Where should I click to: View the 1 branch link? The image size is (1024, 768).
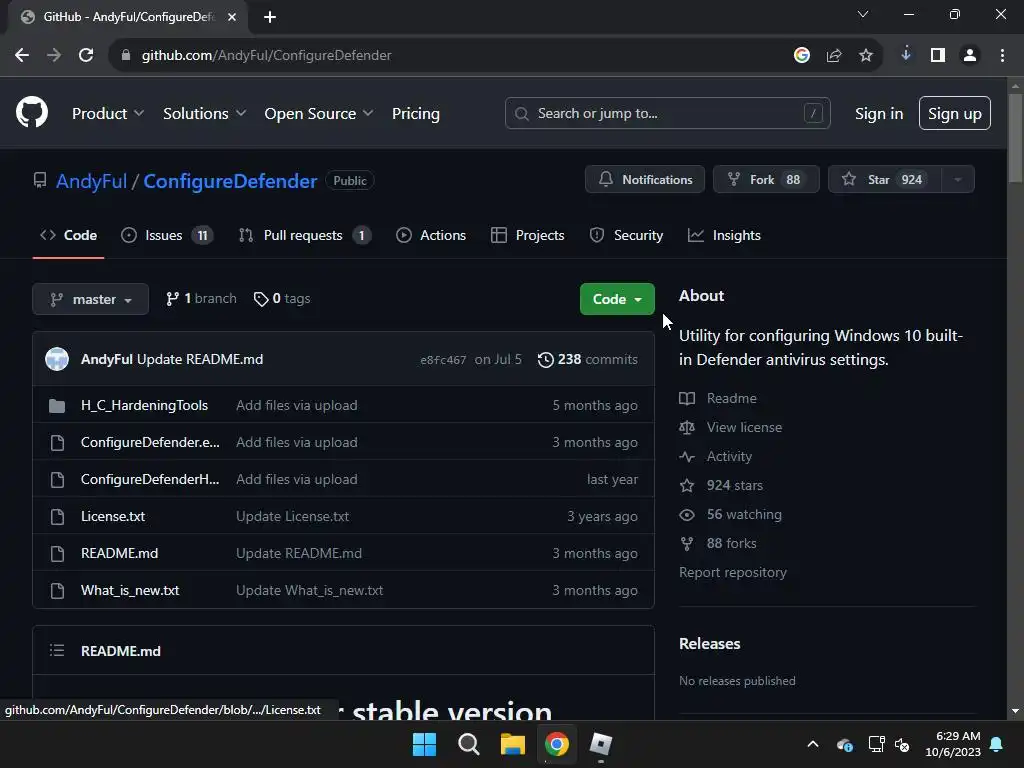coord(201,298)
